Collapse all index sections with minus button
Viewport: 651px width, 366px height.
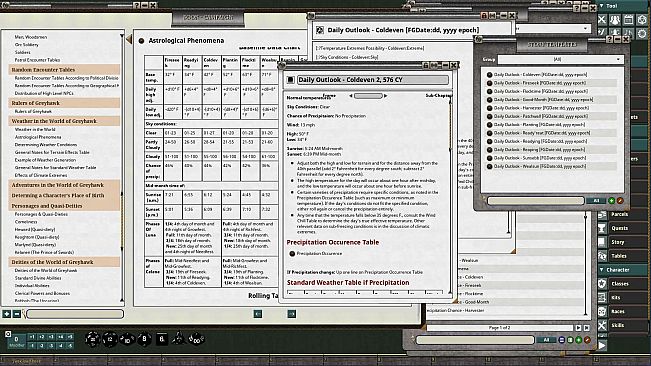point(16,314)
